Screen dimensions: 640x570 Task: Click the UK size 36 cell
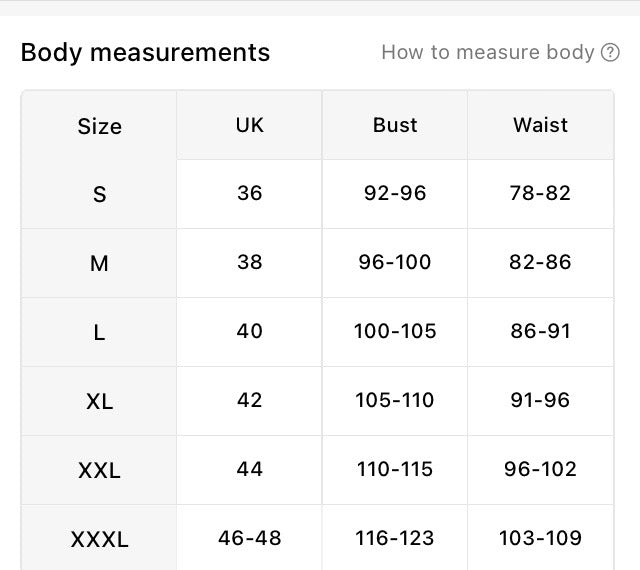pos(249,194)
